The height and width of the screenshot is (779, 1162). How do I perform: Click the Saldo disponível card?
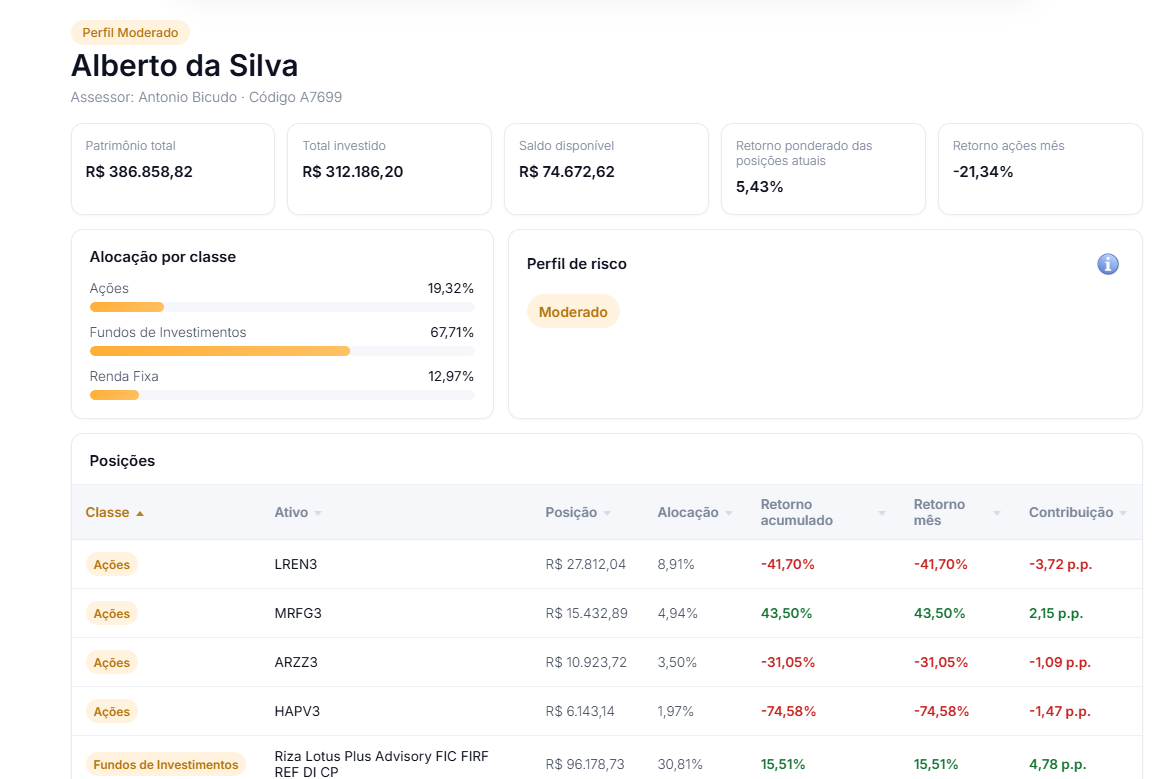[x=606, y=169]
